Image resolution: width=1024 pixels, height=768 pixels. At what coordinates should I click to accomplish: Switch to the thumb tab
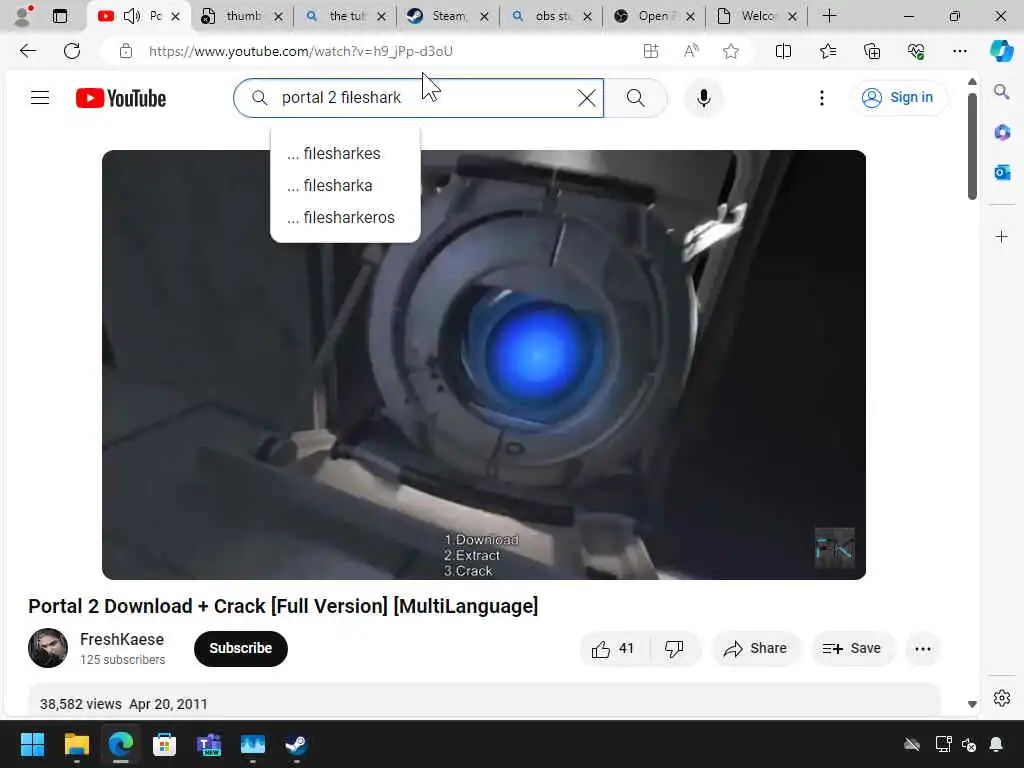coord(240,16)
